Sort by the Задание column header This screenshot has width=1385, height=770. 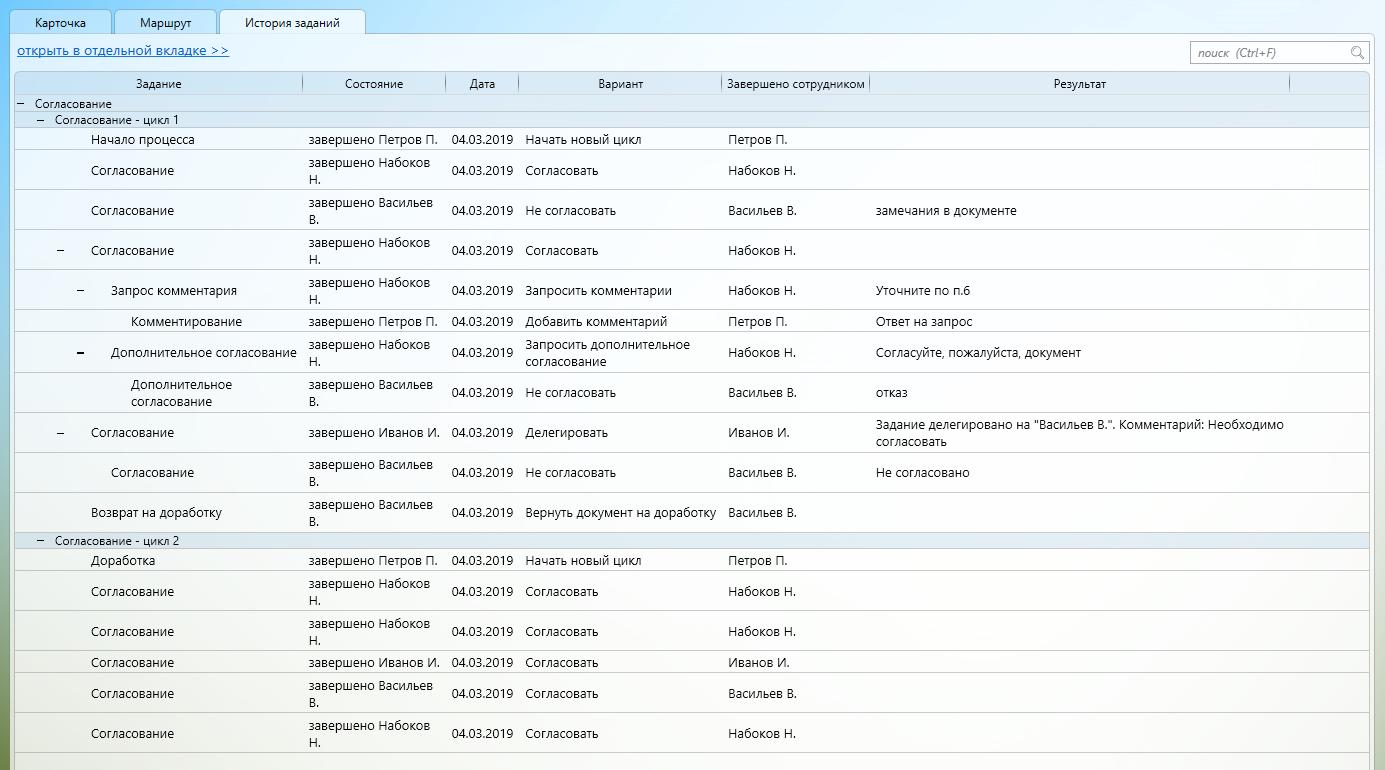coord(159,84)
